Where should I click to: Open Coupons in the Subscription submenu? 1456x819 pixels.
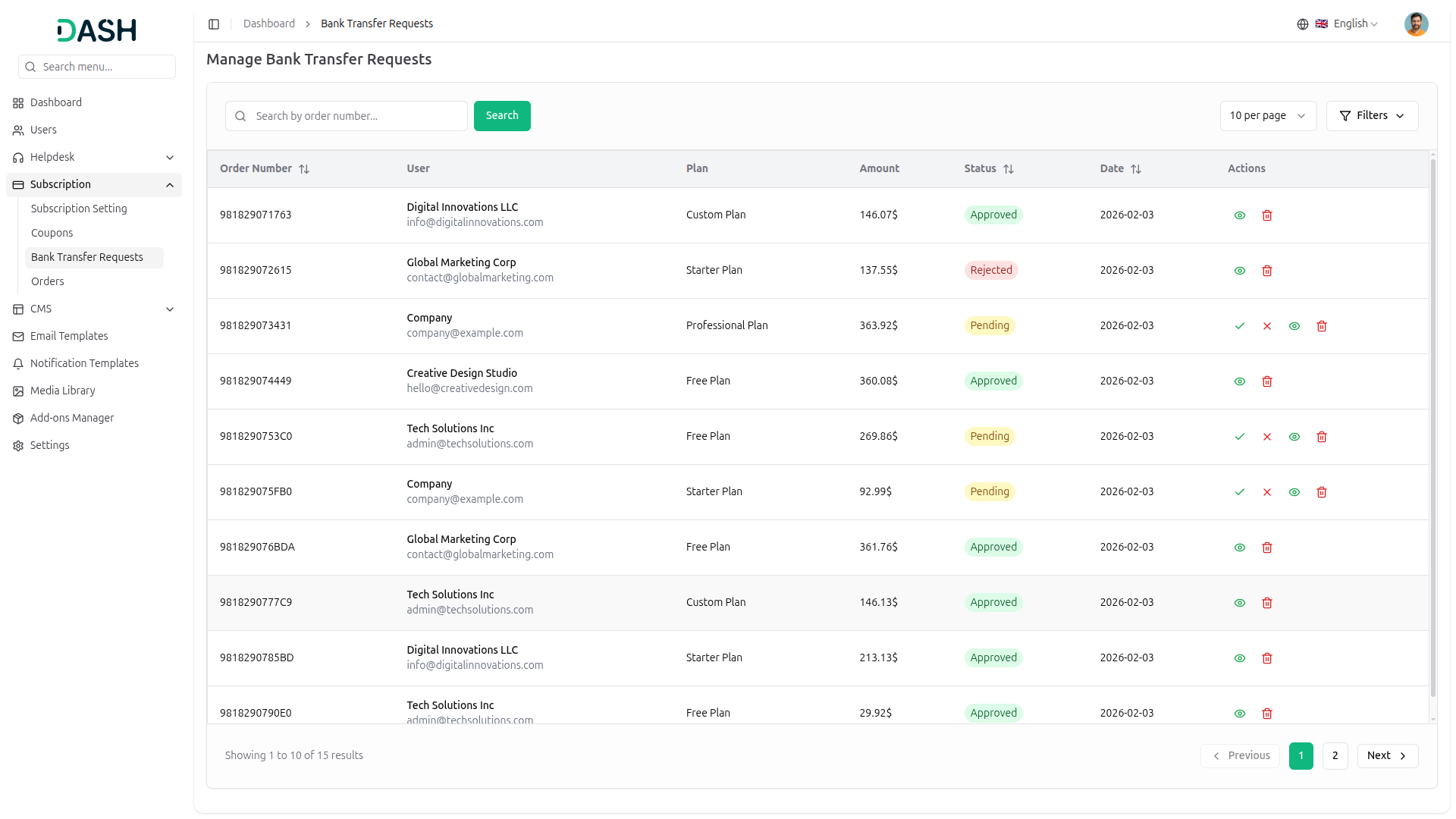[52, 233]
